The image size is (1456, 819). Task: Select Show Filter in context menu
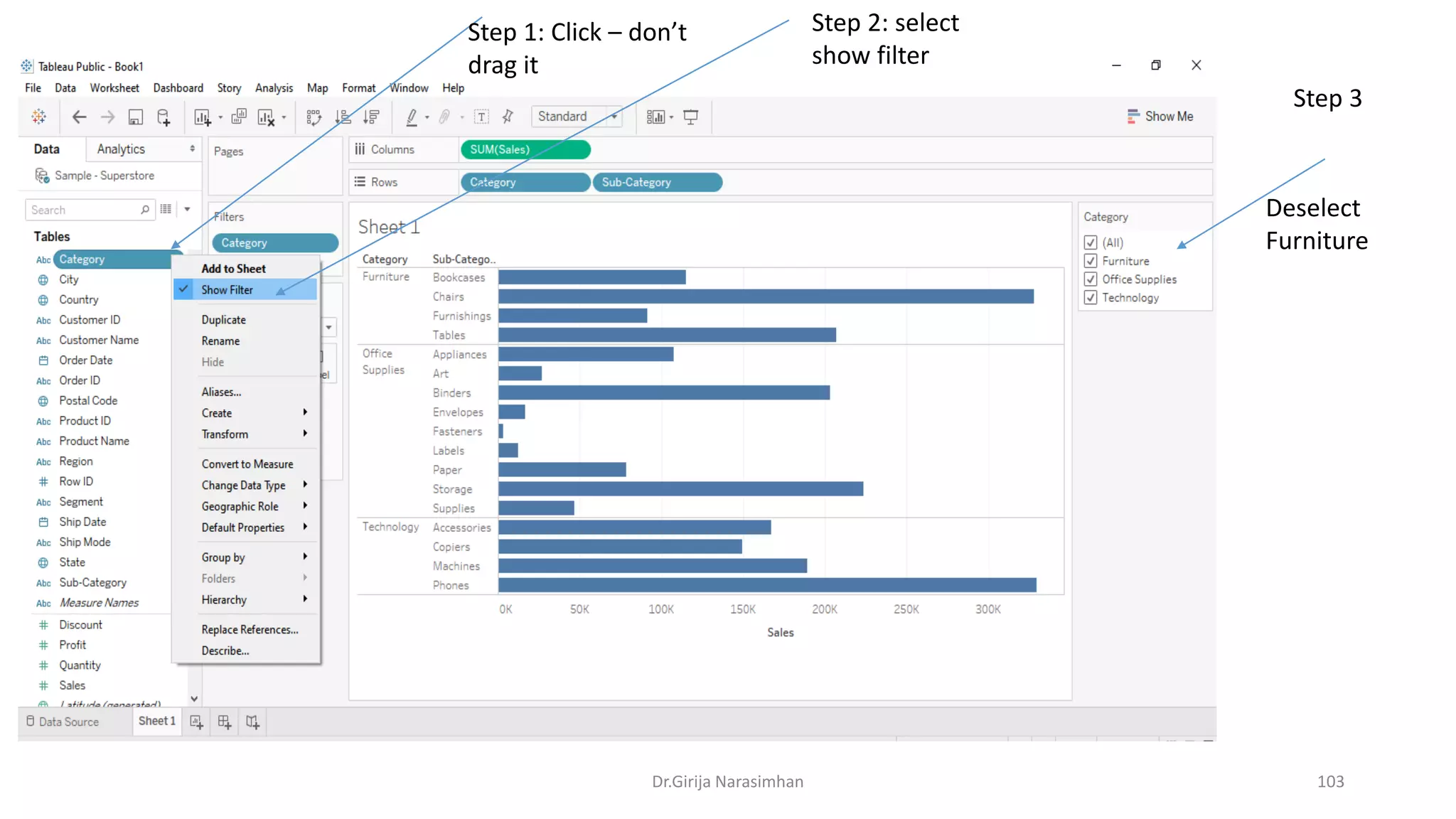pos(227,290)
